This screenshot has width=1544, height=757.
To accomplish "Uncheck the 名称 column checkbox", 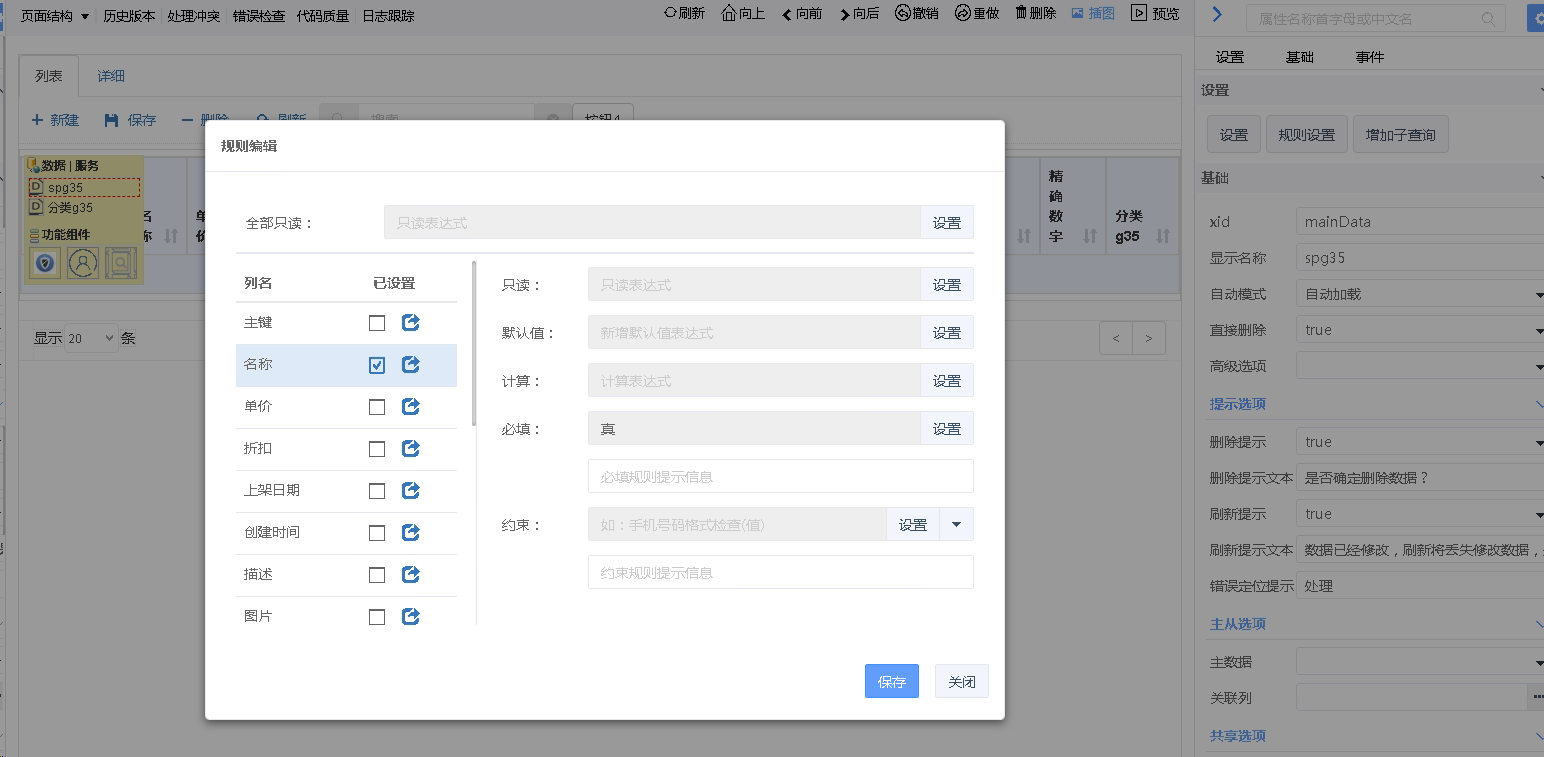I will coord(377,365).
